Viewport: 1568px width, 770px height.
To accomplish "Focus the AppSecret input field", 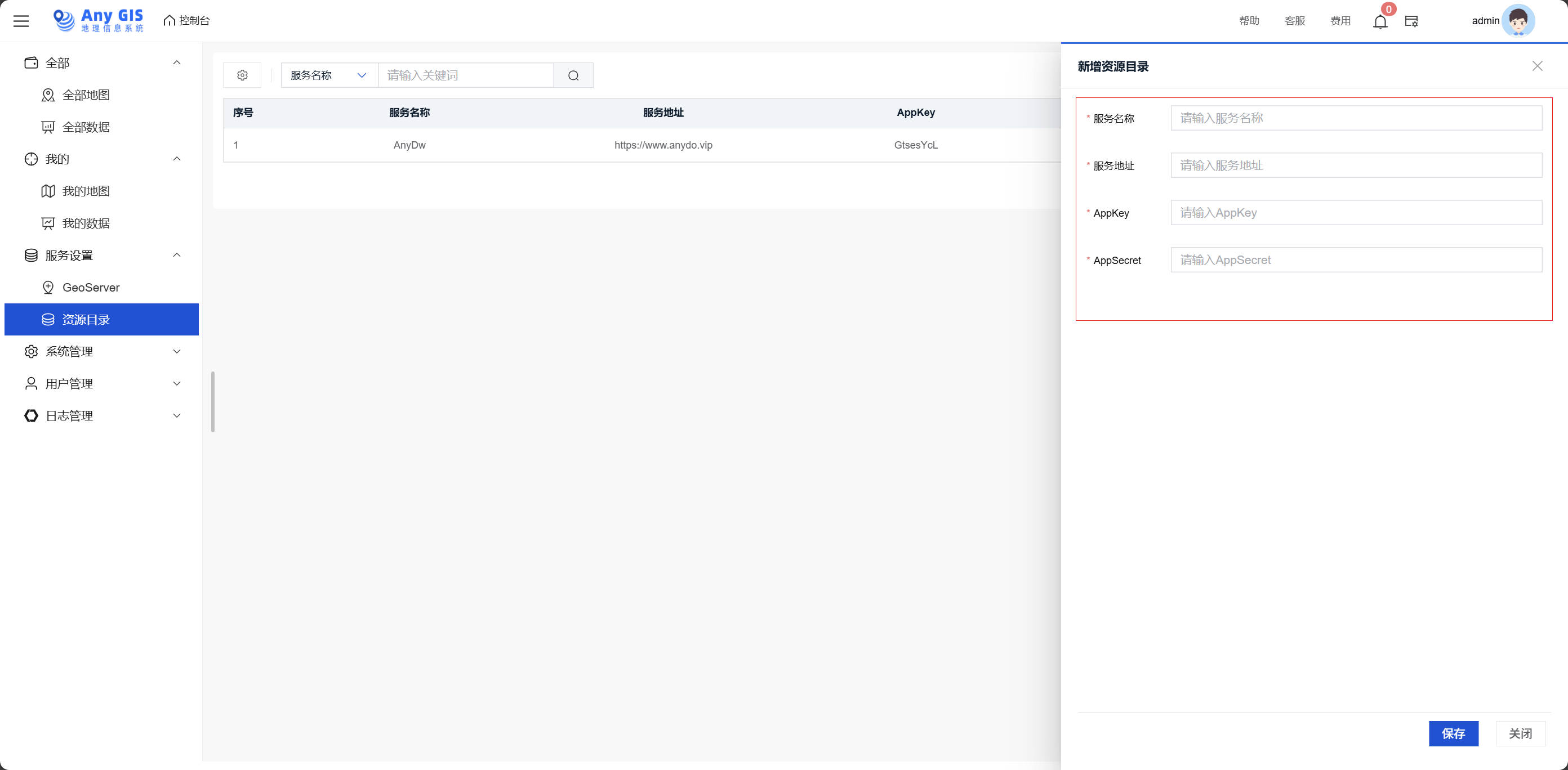I will click(x=1356, y=260).
